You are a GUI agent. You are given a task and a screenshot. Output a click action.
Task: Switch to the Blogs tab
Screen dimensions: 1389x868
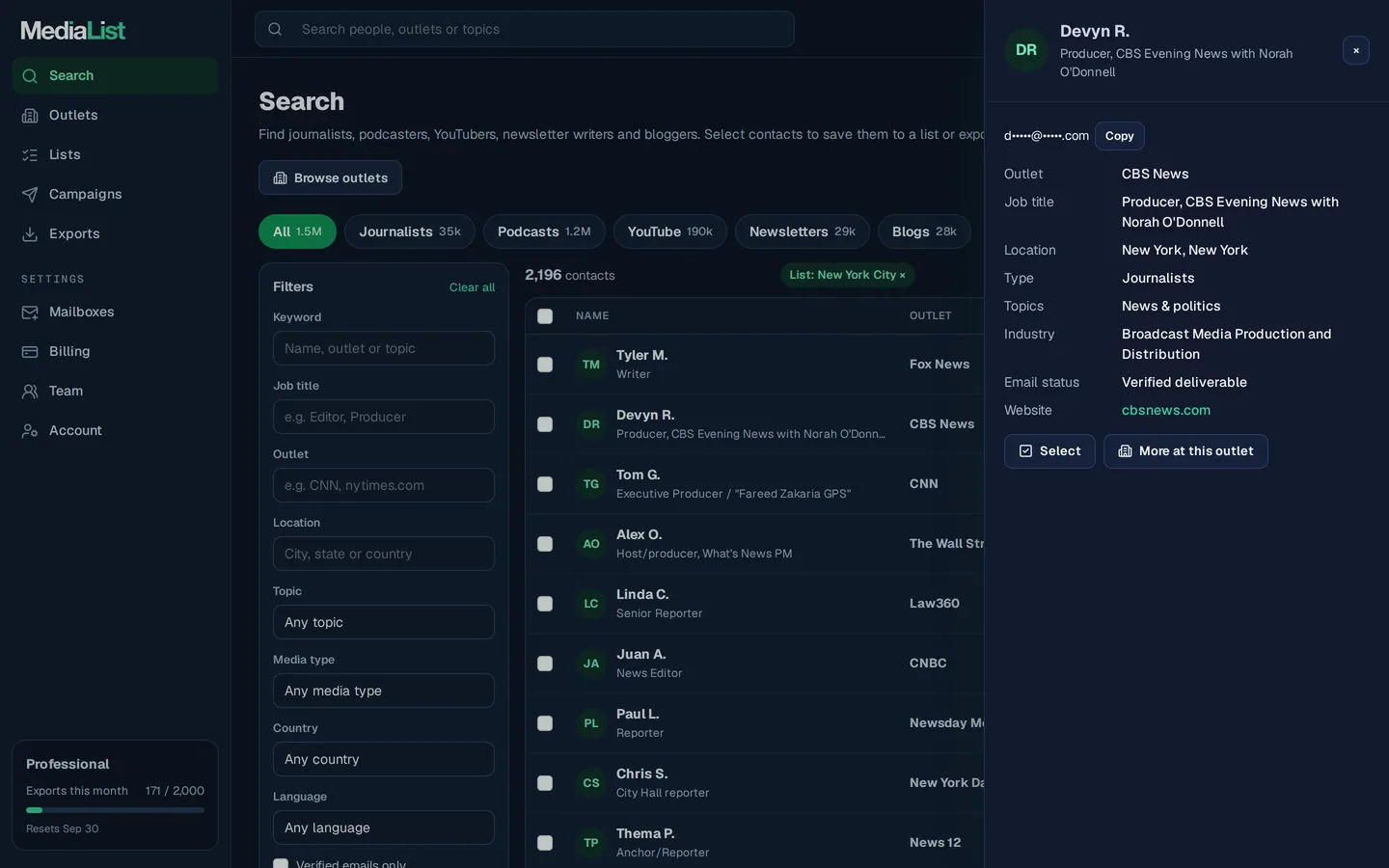point(924,231)
